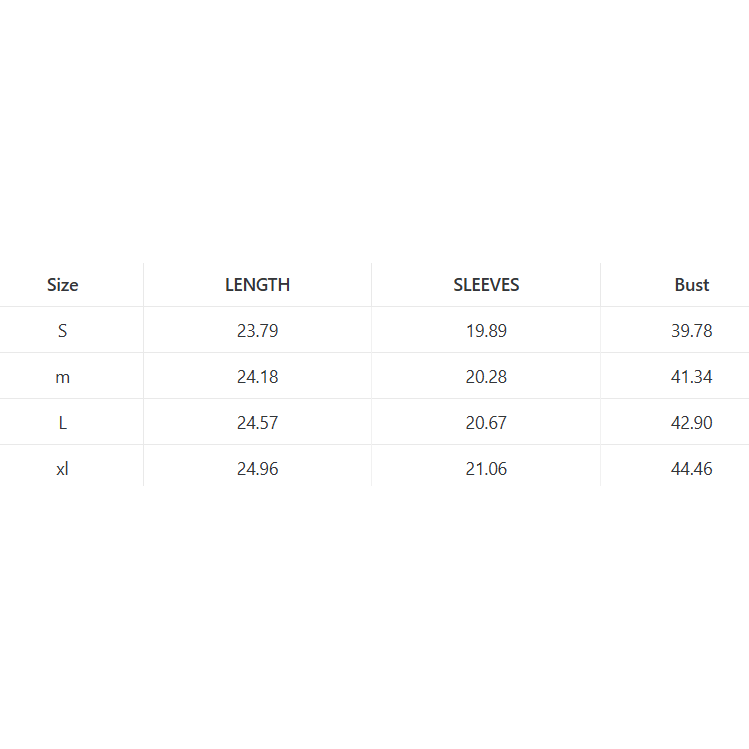Click length value 23.79
The height and width of the screenshot is (749, 749).
click(257, 331)
